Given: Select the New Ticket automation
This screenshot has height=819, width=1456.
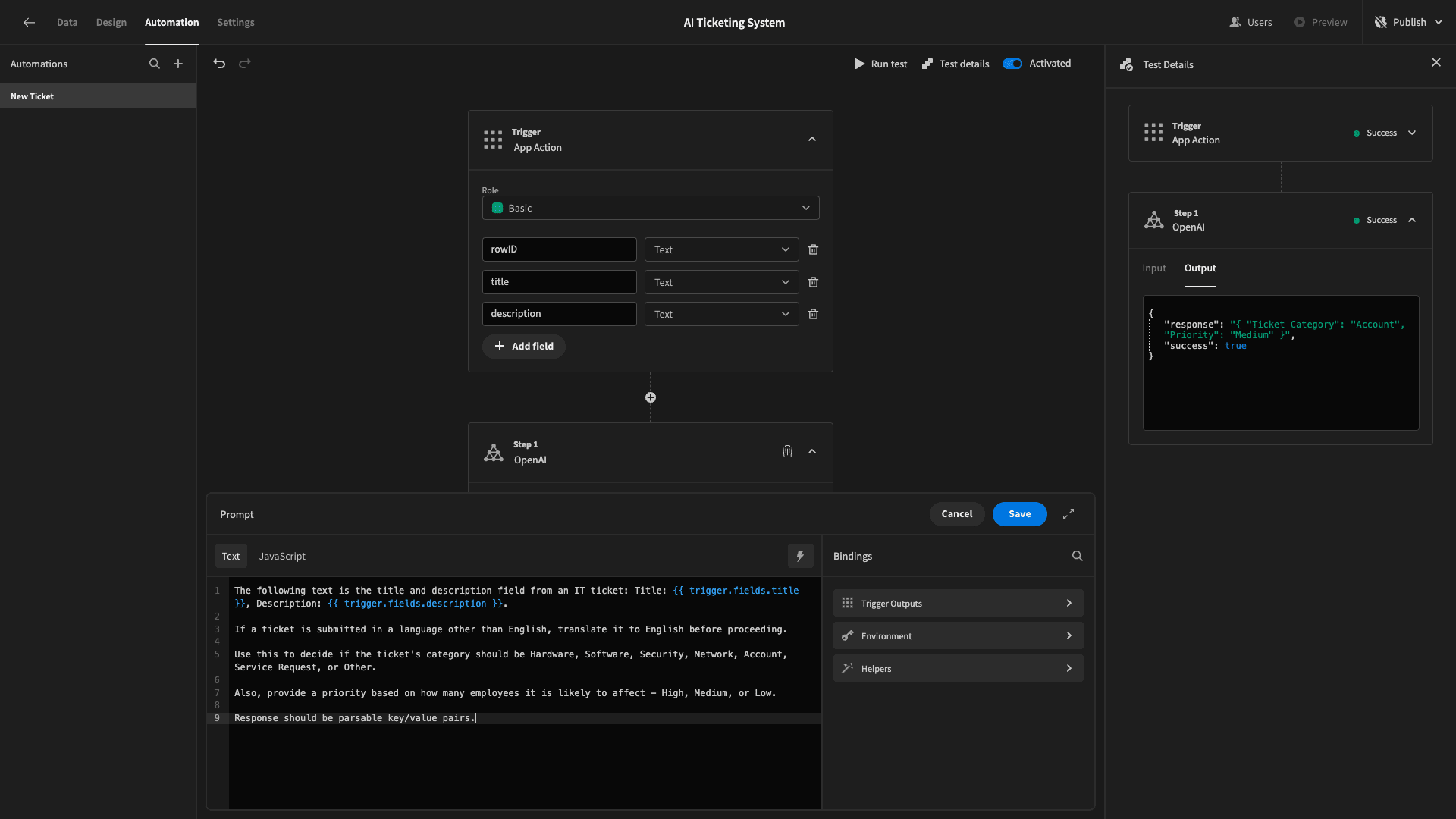Looking at the screenshot, I should click(x=98, y=96).
